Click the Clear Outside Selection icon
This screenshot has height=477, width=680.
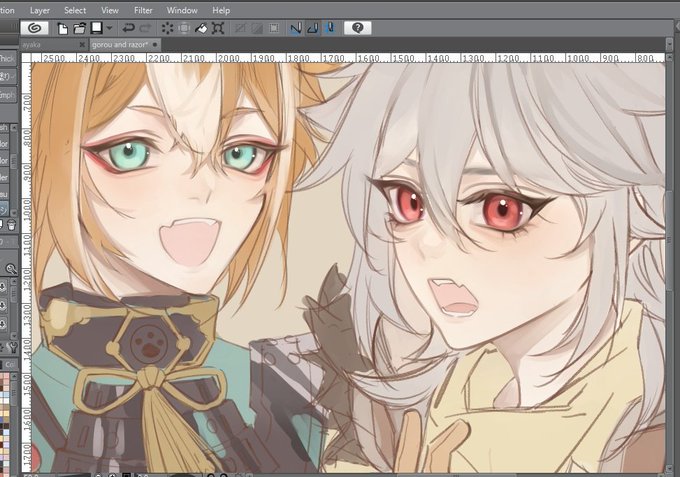tap(184, 29)
